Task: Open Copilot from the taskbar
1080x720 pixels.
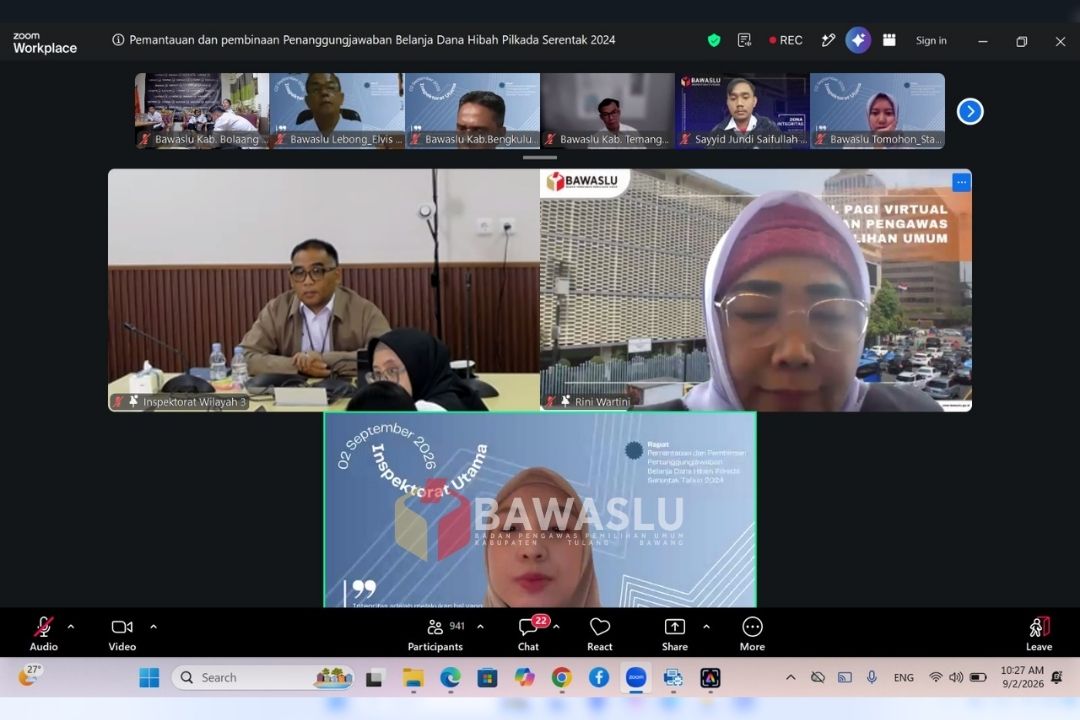Action: [524, 678]
